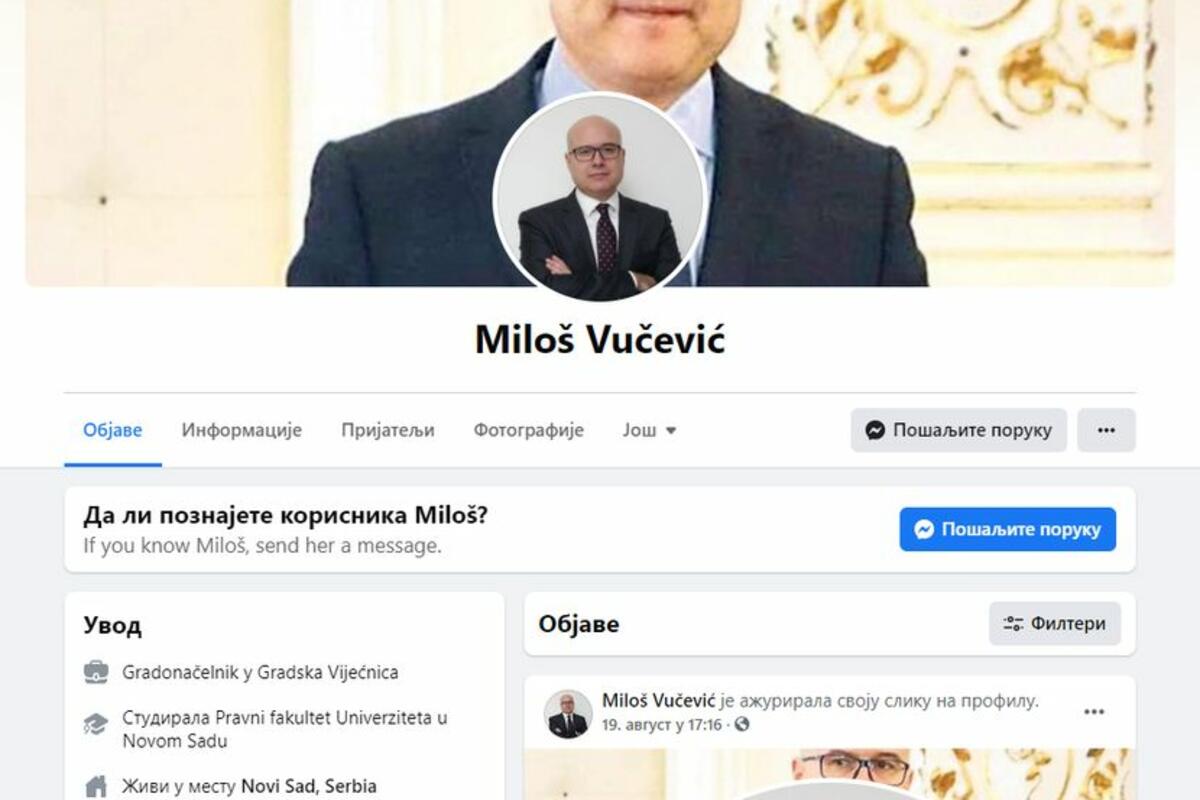Switch to the Информације tab
Image resolution: width=1200 pixels, height=800 pixels.
[x=242, y=430]
